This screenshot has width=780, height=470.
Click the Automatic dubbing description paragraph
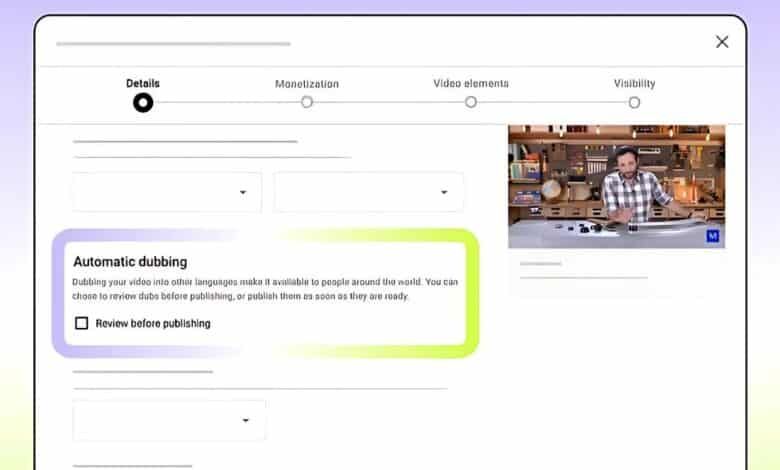pyautogui.click(x=265, y=289)
